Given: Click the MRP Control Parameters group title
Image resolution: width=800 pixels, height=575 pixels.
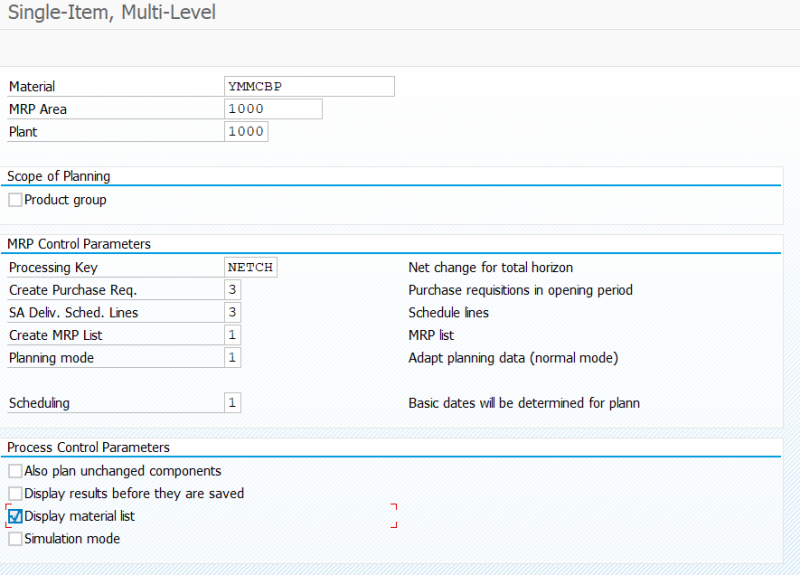Looking at the screenshot, I should tap(79, 244).
